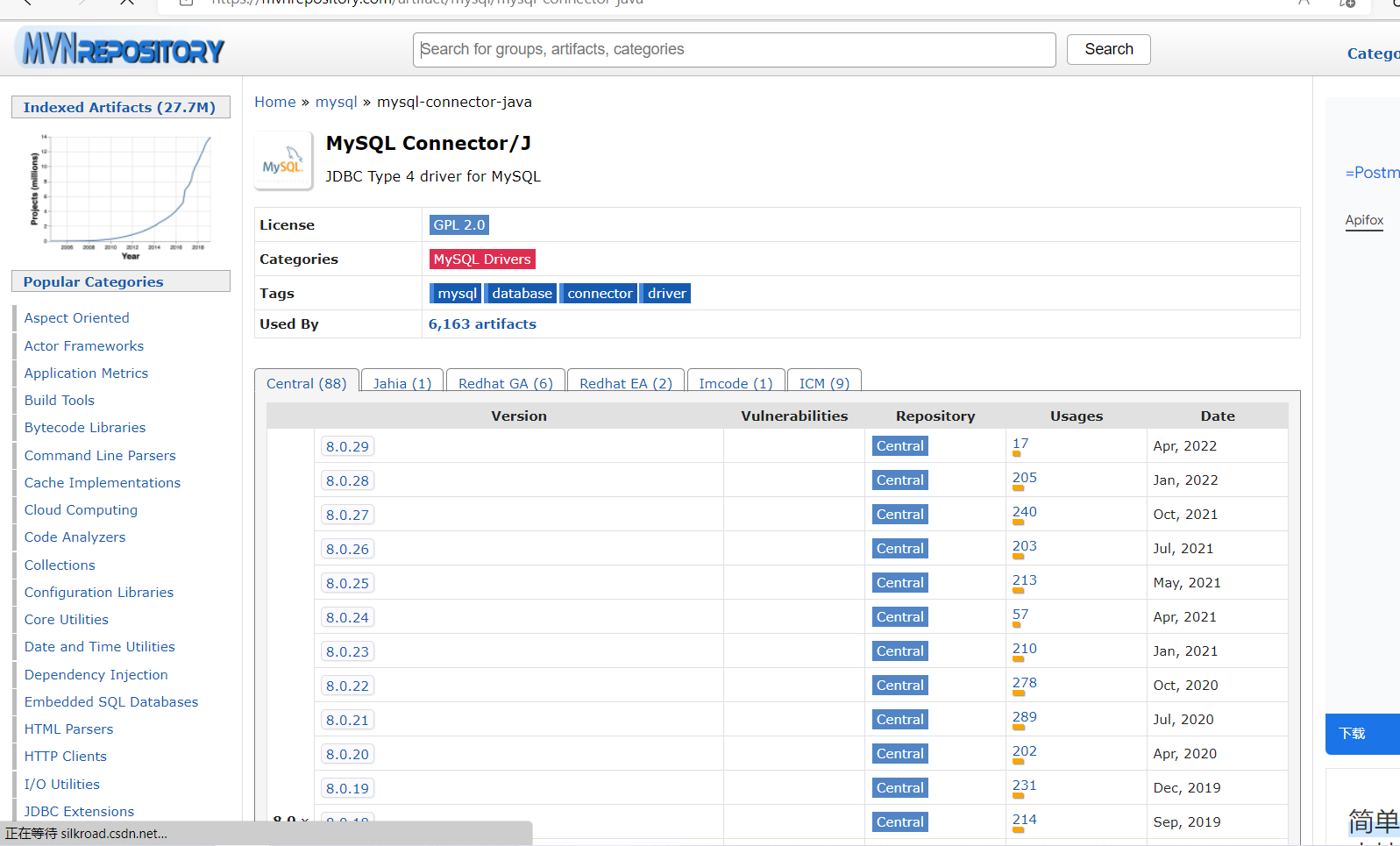
Task: Open version 8.0.22
Action: [x=347, y=686]
